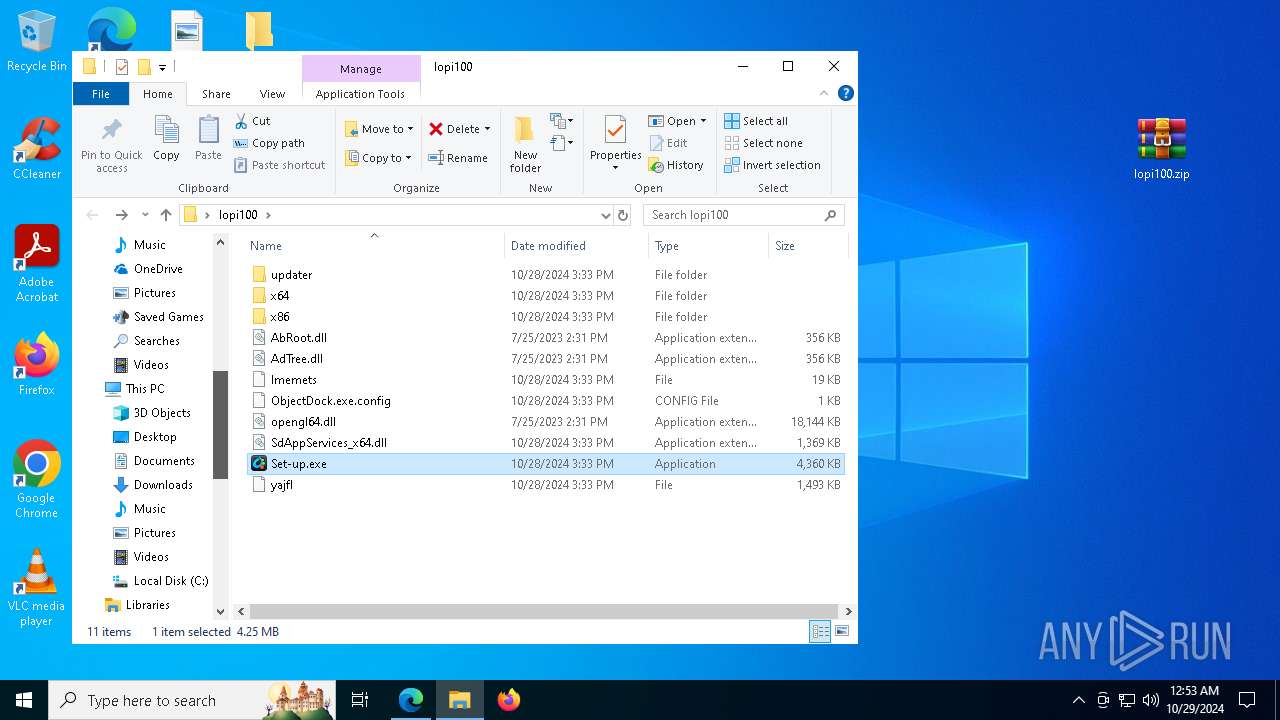The width and height of the screenshot is (1280, 720).
Task: Open the Copy to dropdown
Action: 379,158
